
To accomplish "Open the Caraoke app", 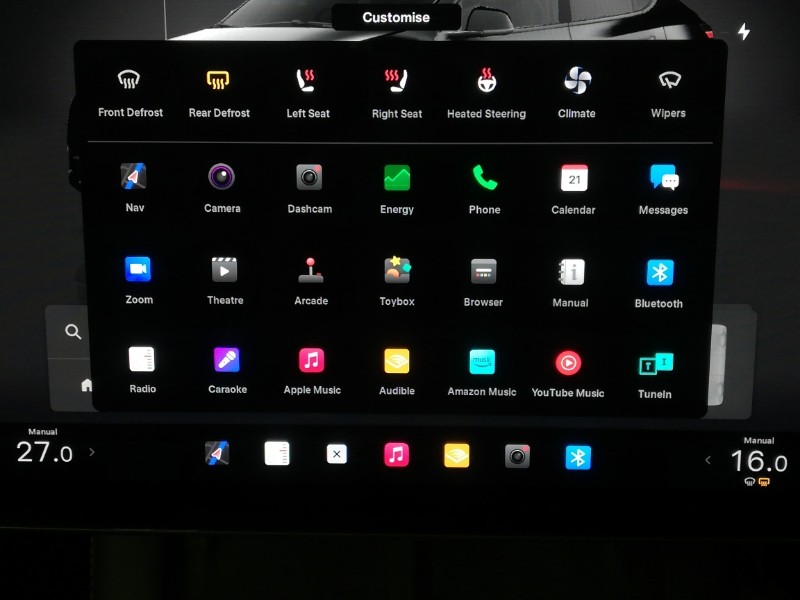I will 226,360.
